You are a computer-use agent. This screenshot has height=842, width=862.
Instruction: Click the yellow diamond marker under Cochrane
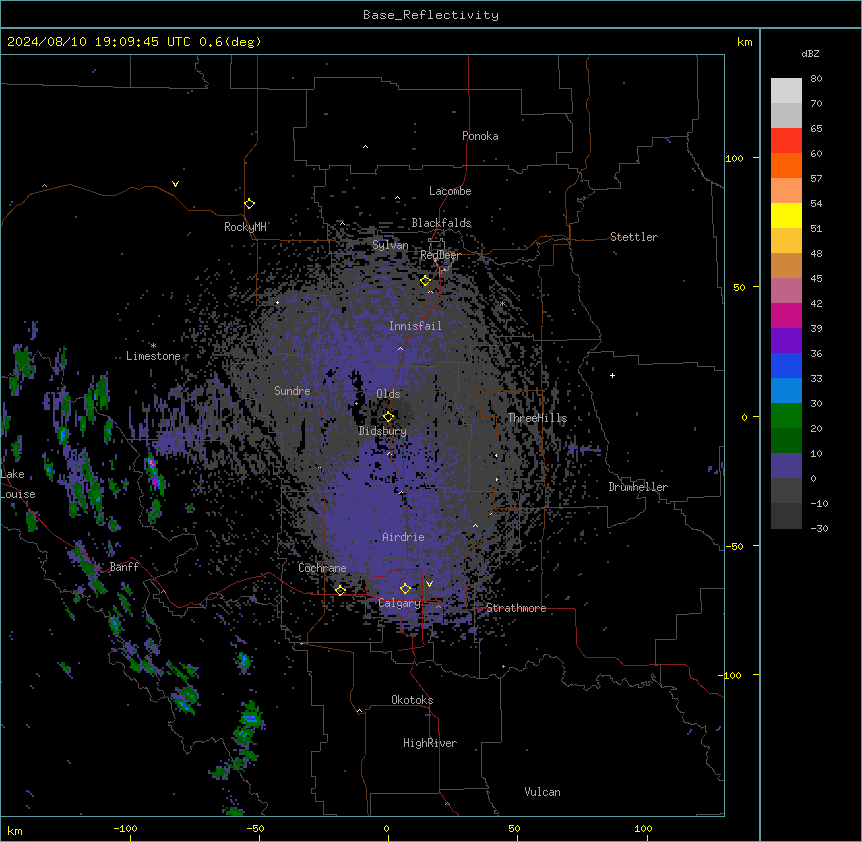341,590
